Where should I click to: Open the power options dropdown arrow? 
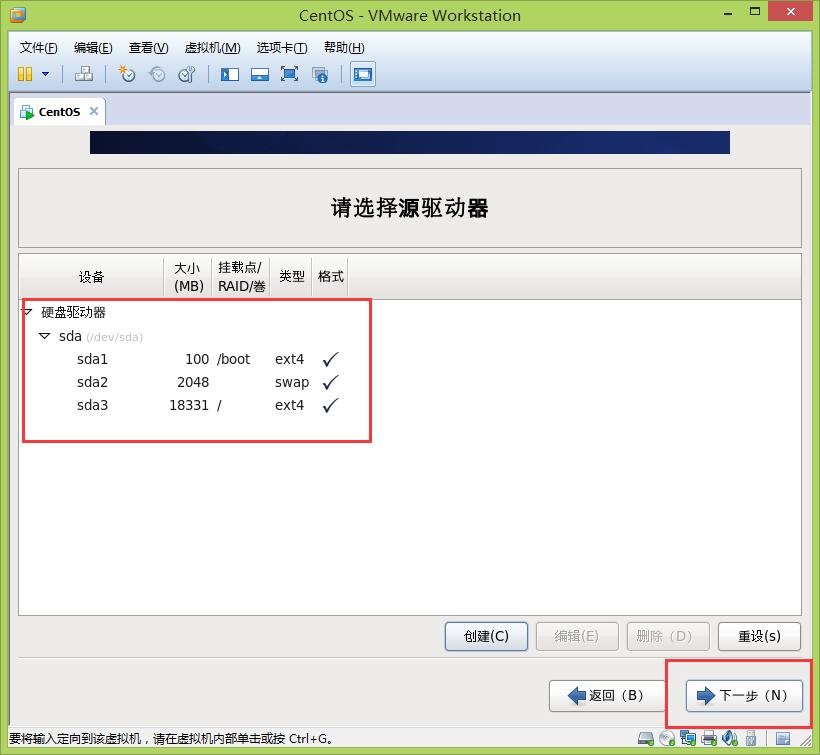point(45,74)
